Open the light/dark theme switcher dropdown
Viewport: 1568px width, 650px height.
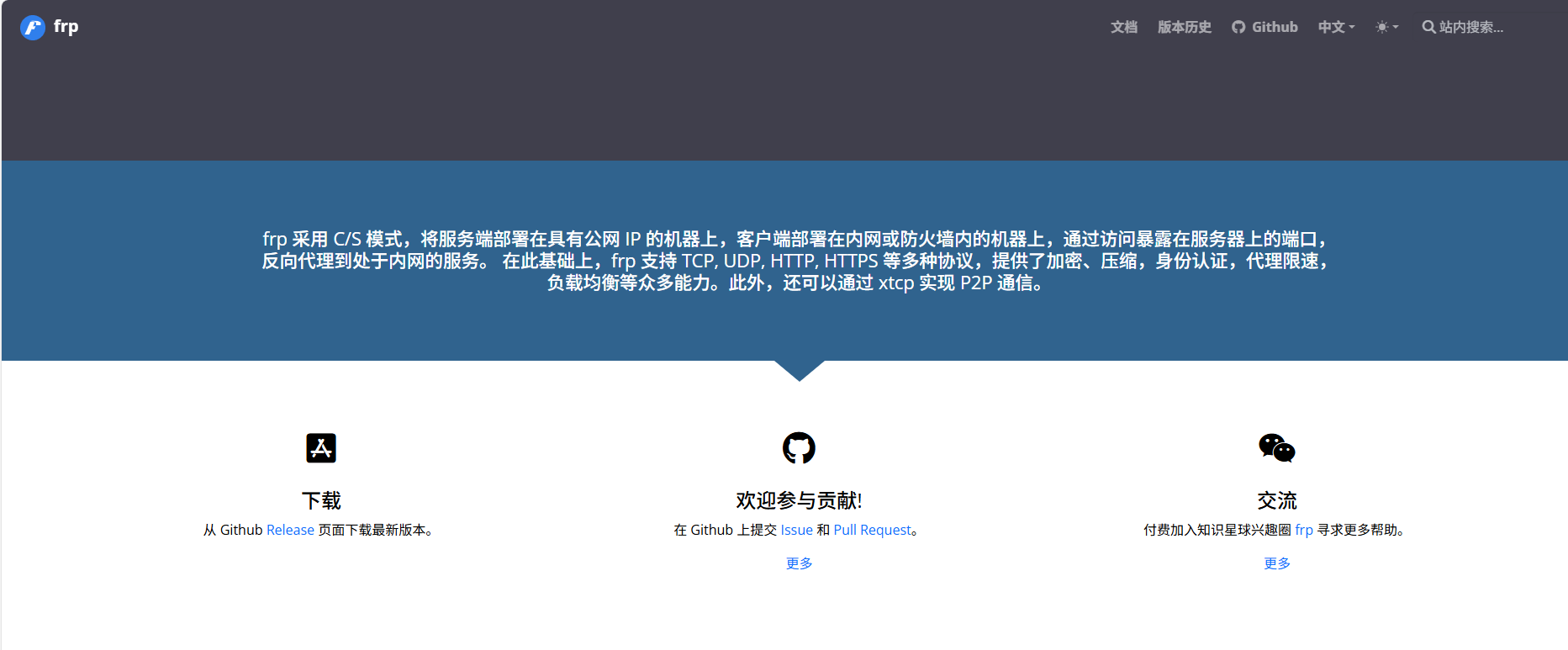click(x=1386, y=27)
